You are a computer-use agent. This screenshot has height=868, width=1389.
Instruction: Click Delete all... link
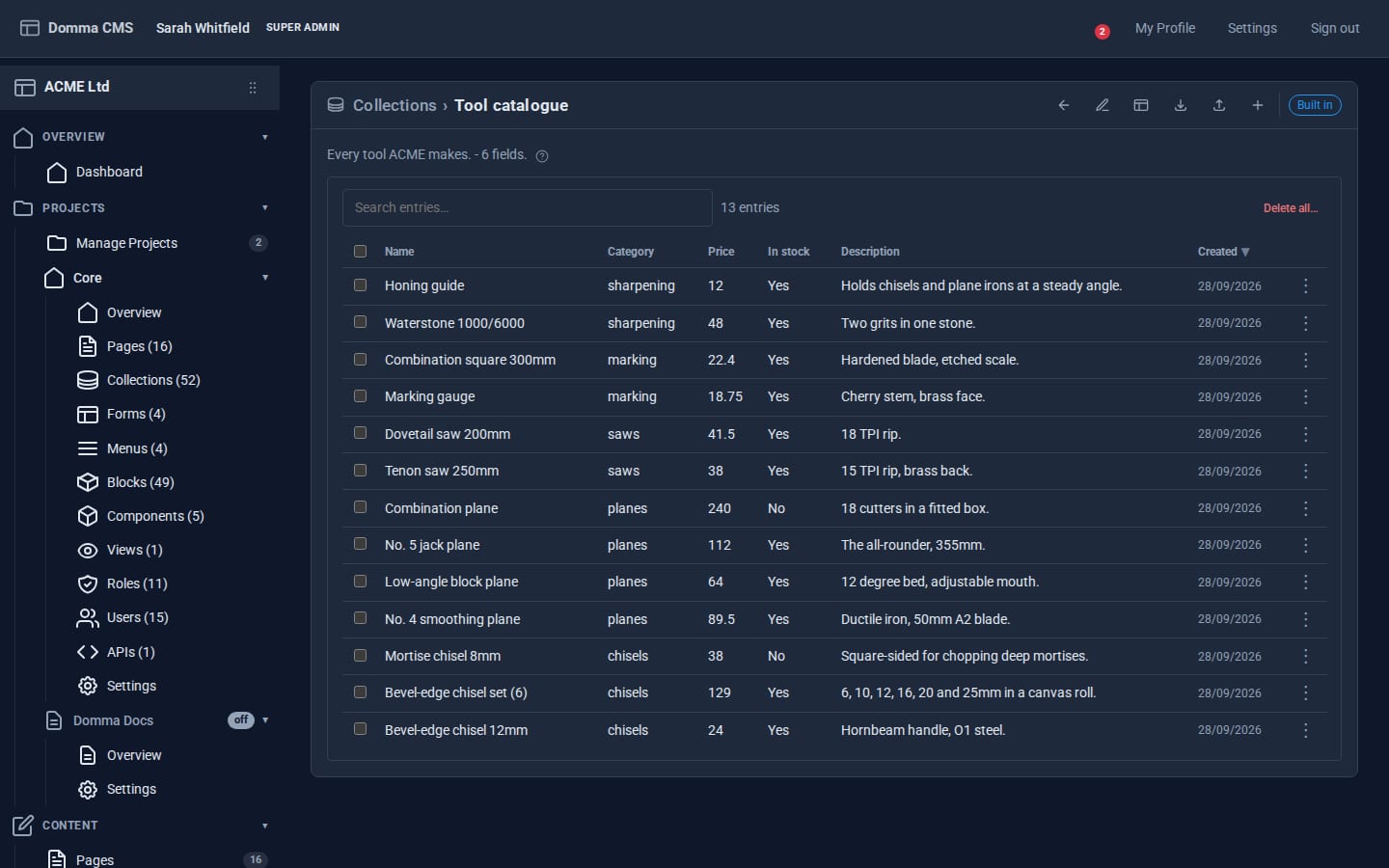coord(1291,208)
